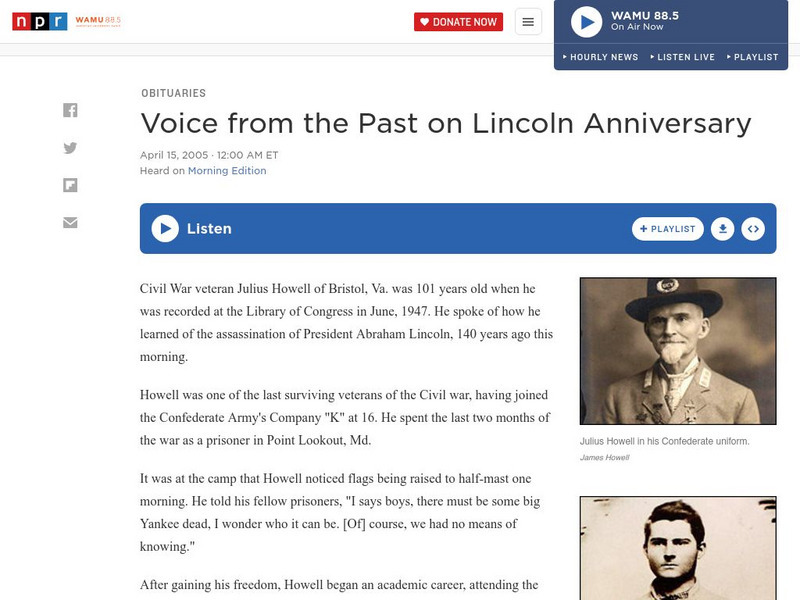Email this article using the envelope icon
The width and height of the screenshot is (800, 600).
[70, 222]
